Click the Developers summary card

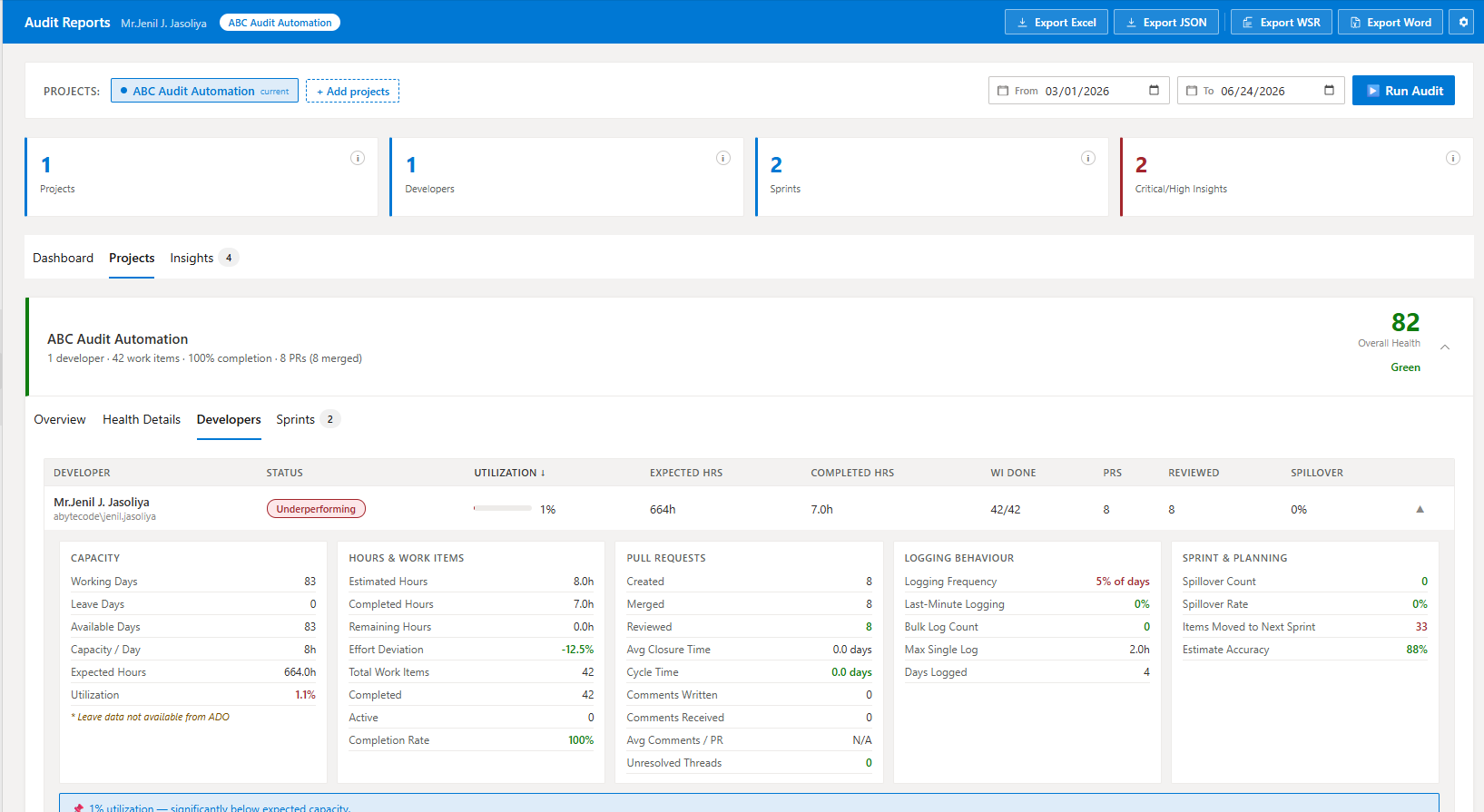[x=566, y=177]
